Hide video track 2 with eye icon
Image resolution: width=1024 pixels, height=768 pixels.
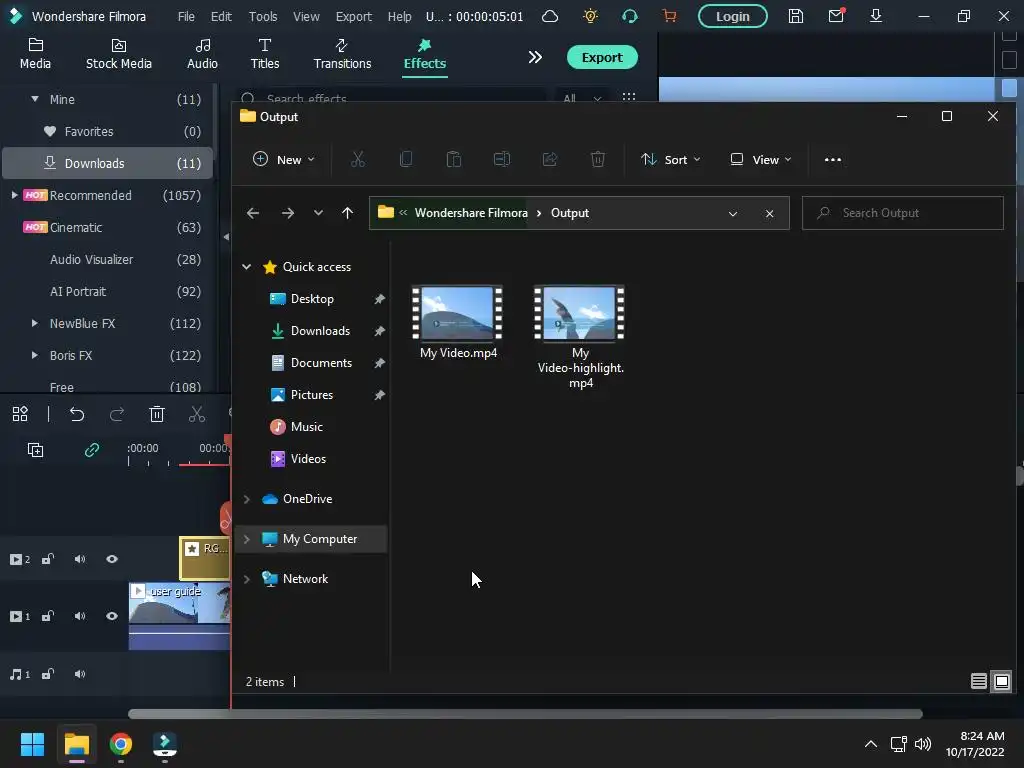click(x=112, y=559)
